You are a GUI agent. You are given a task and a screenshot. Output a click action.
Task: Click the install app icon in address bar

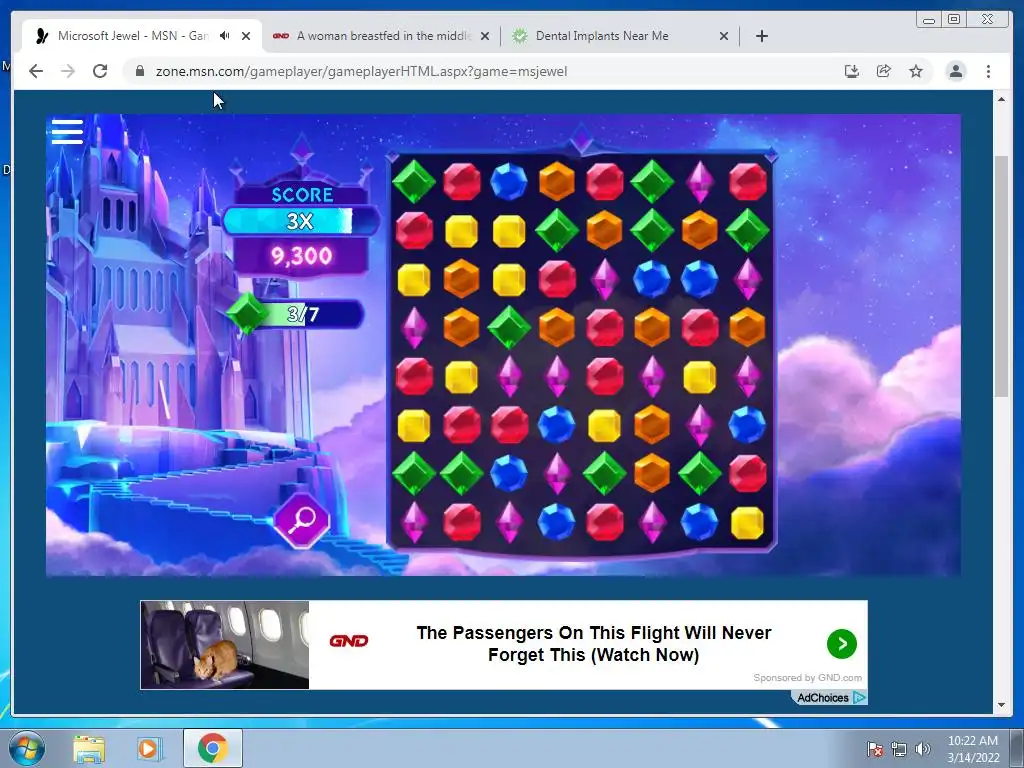point(851,71)
